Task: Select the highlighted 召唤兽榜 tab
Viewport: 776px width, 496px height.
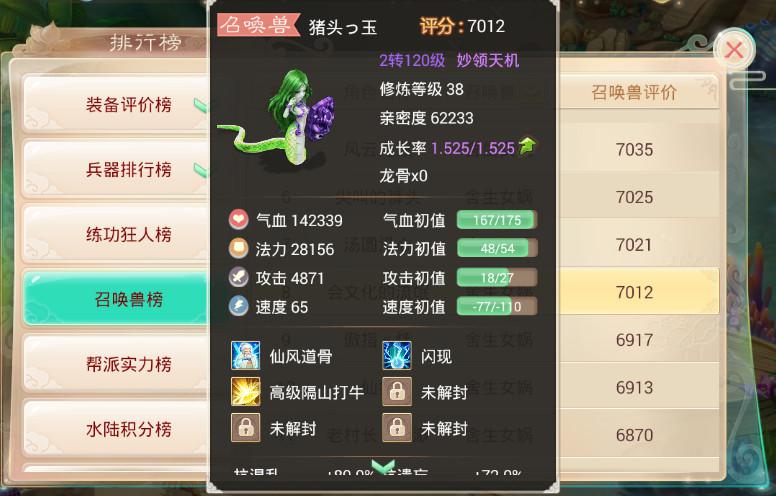Action: [x=116, y=299]
